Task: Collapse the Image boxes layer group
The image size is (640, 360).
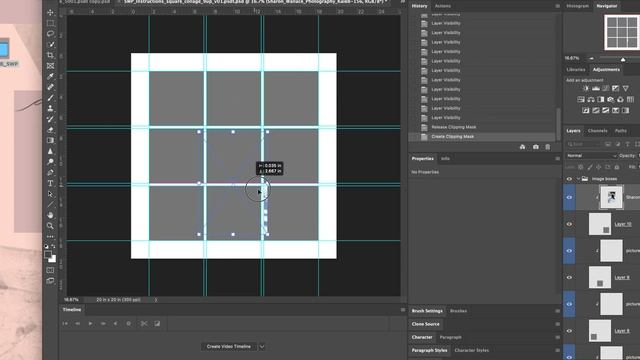Action: point(578,179)
